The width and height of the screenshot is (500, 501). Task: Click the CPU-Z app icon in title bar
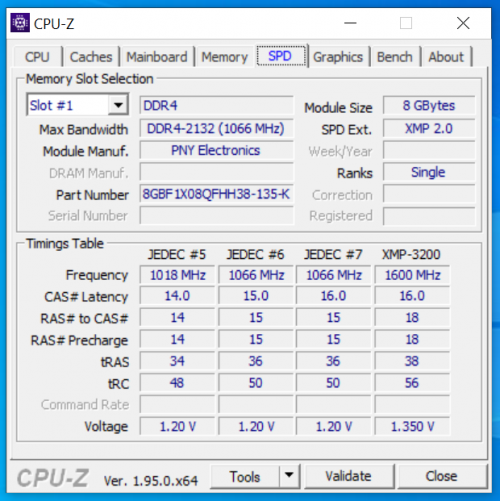[20, 23]
